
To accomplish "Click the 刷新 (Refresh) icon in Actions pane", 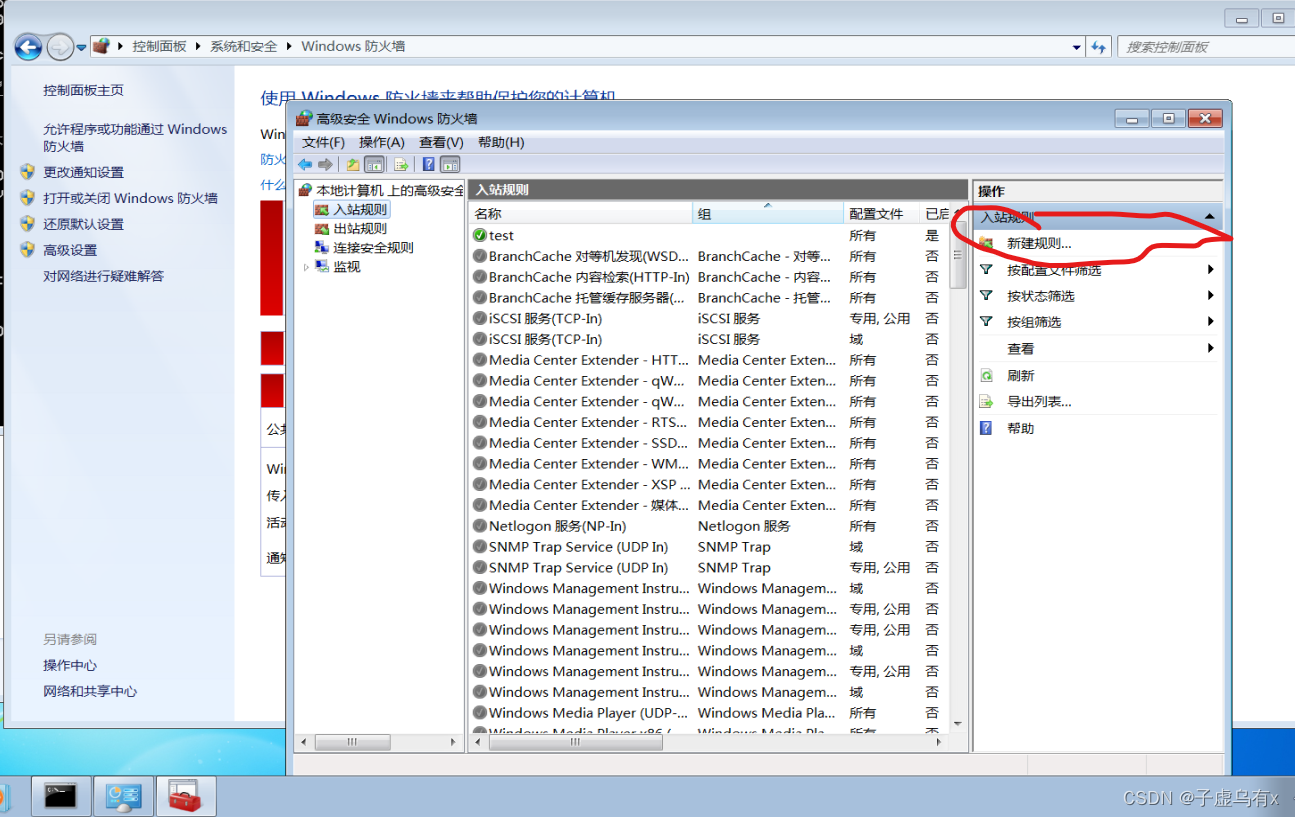I will (987, 375).
